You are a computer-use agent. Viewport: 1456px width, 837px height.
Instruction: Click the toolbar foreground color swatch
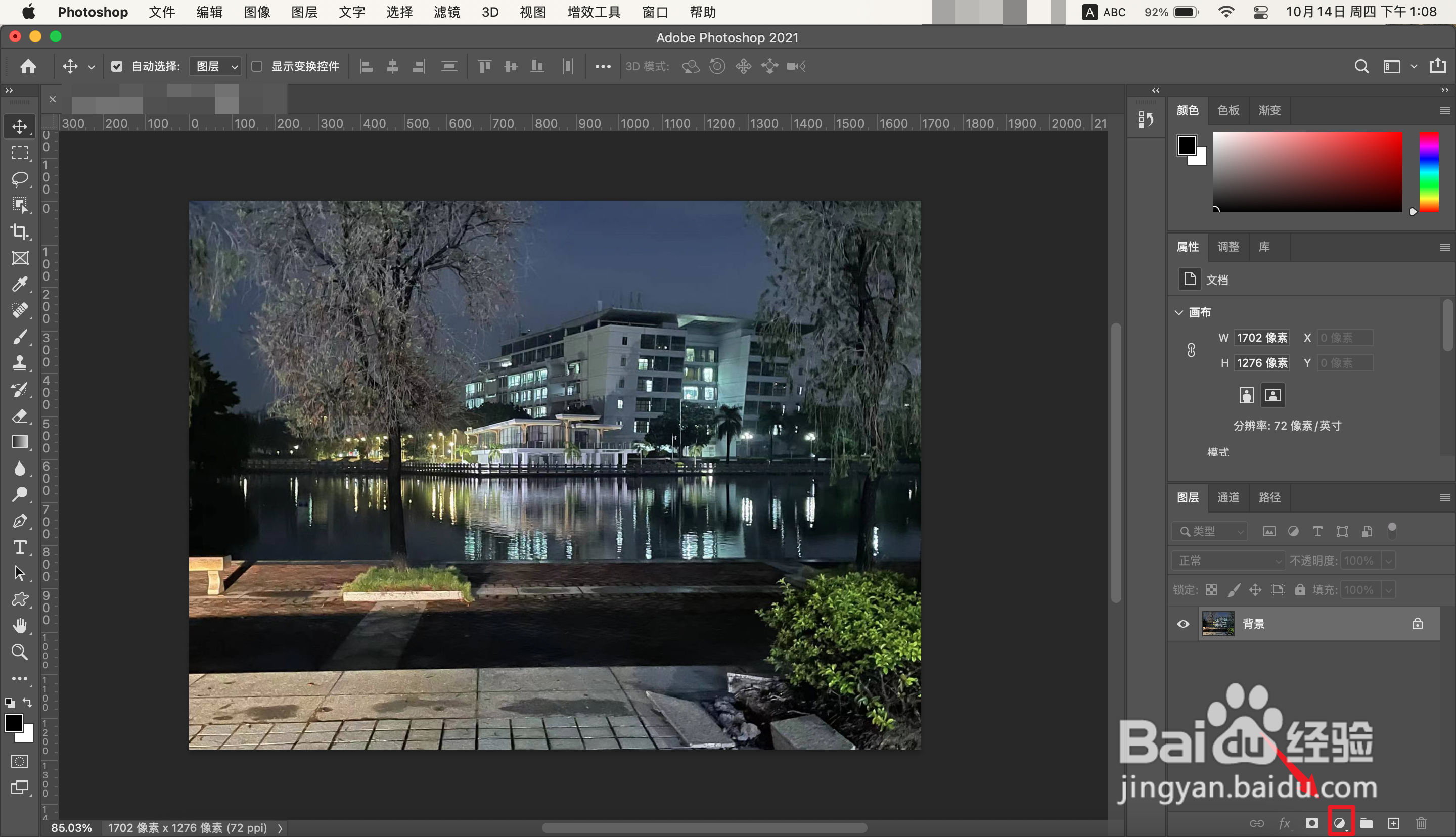point(14,722)
